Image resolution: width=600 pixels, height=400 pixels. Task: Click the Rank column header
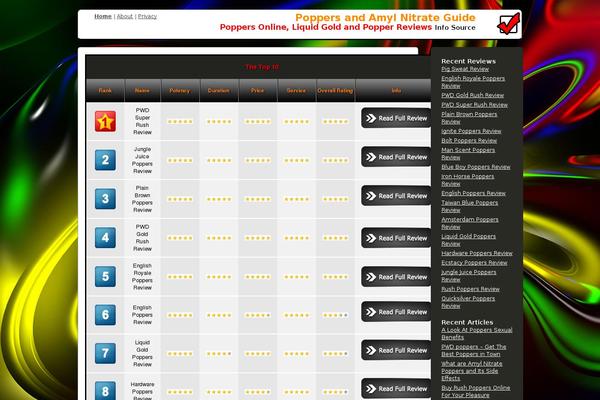(105, 91)
